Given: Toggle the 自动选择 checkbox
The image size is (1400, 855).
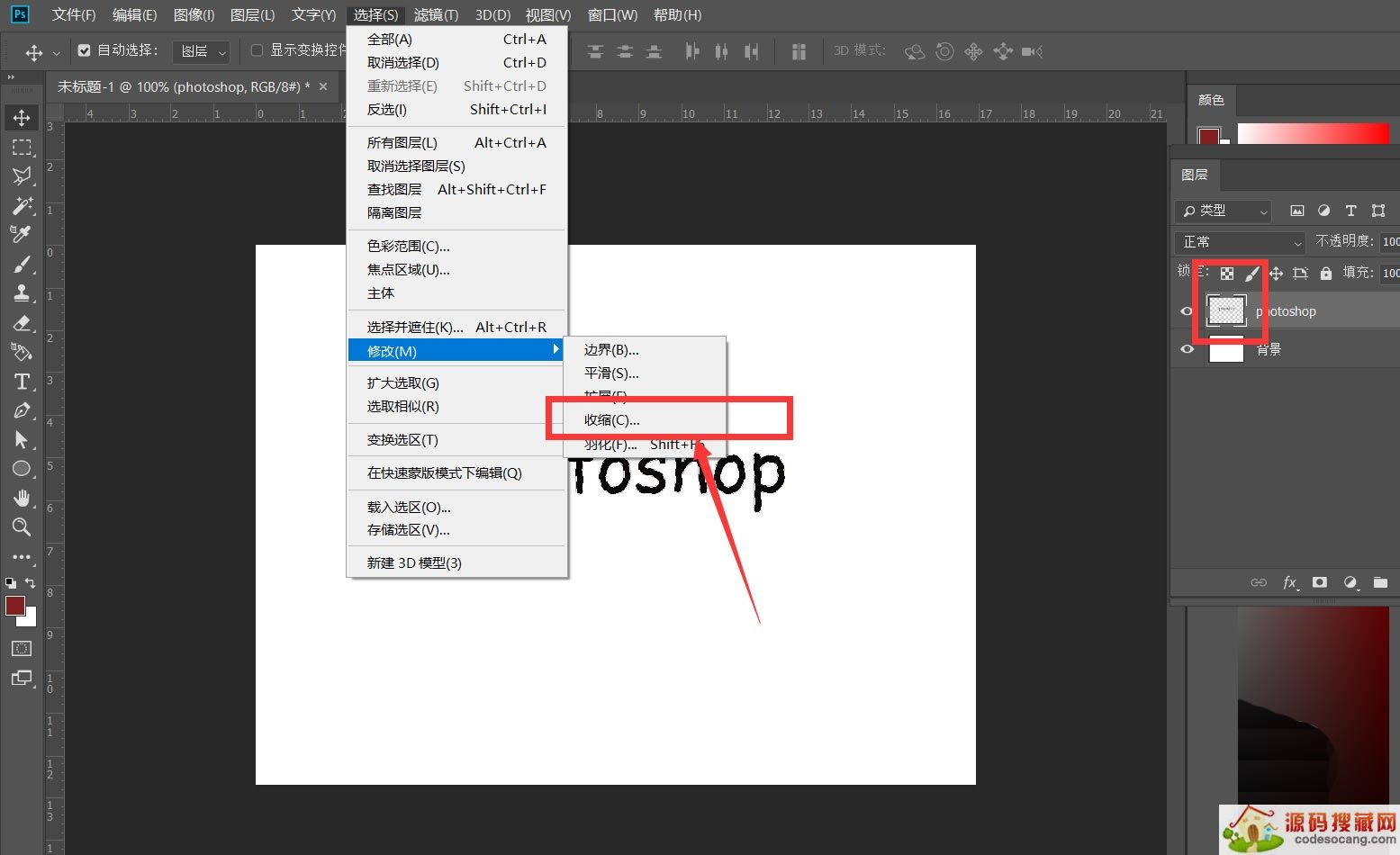Looking at the screenshot, I should (x=85, y=50).
